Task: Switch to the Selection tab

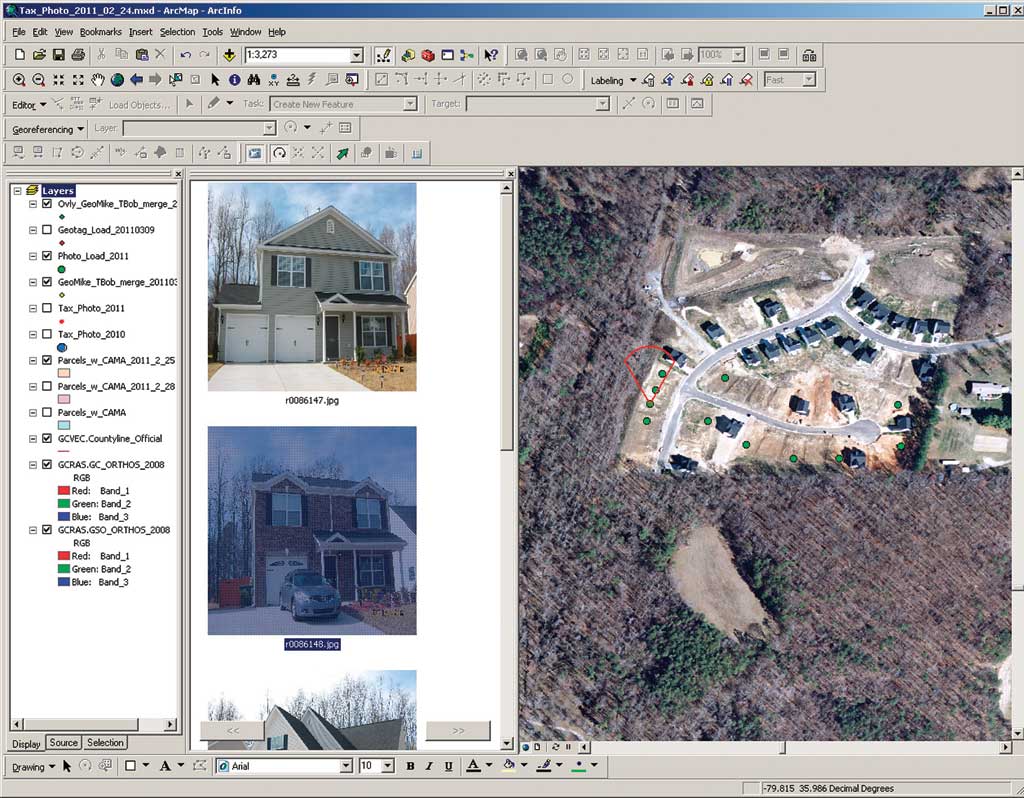Action: 105,742
